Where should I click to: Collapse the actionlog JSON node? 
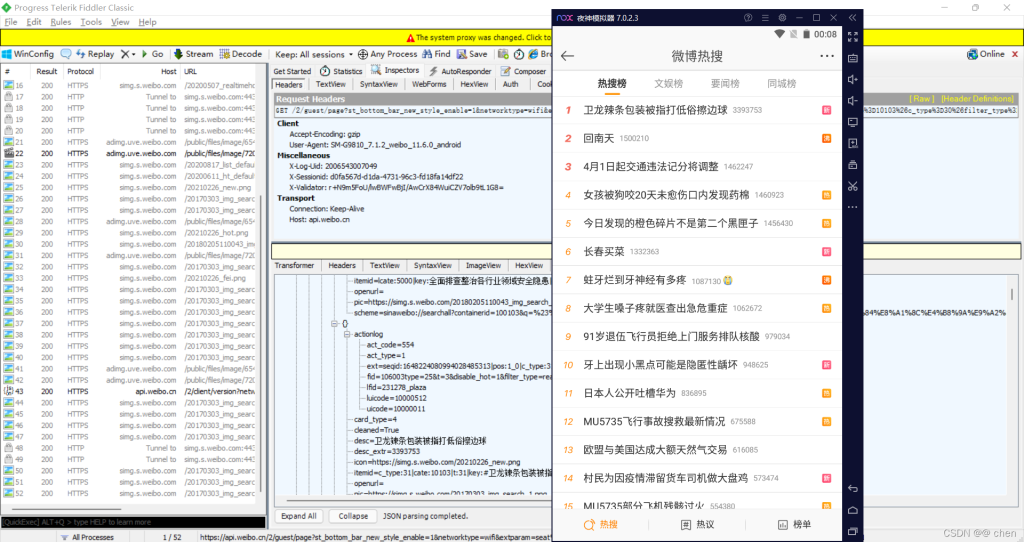point(347,334)
